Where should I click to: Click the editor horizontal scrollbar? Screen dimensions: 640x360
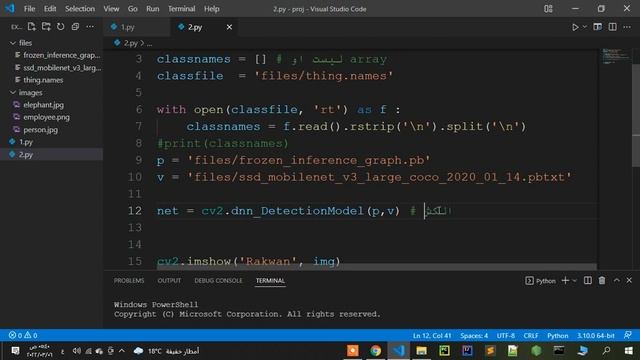377,266
